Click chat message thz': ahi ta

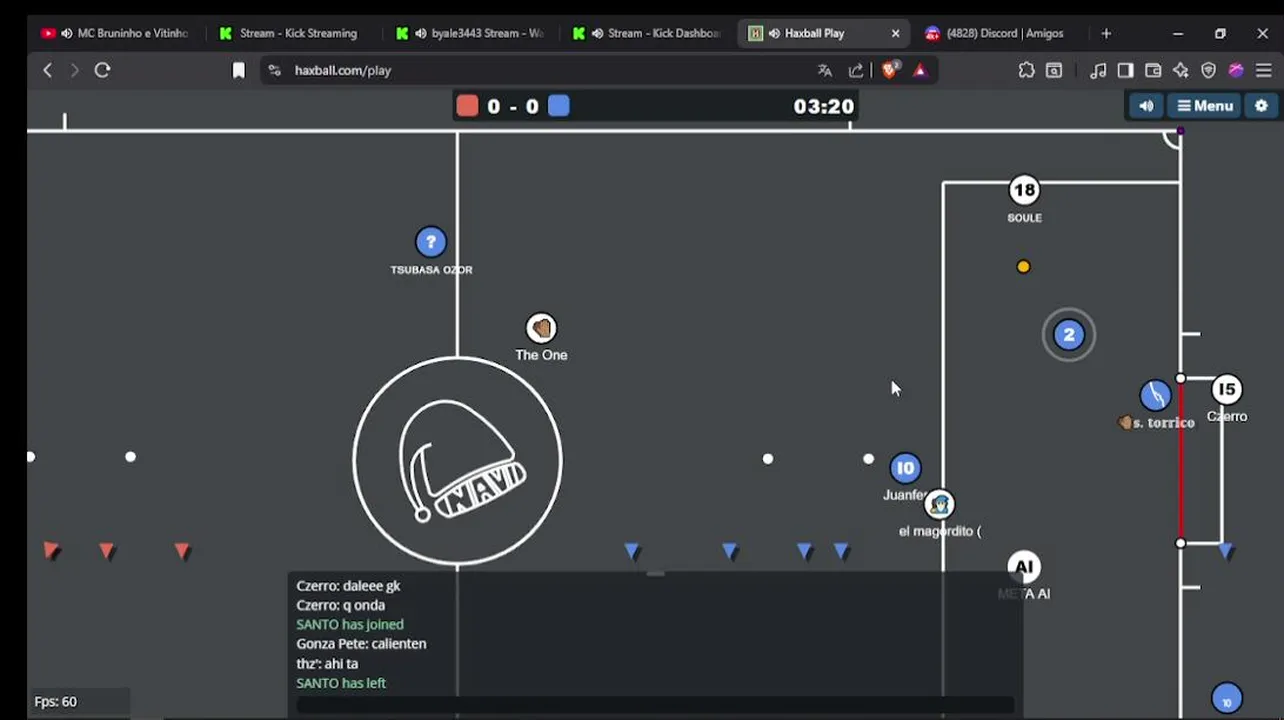point(327,663)
